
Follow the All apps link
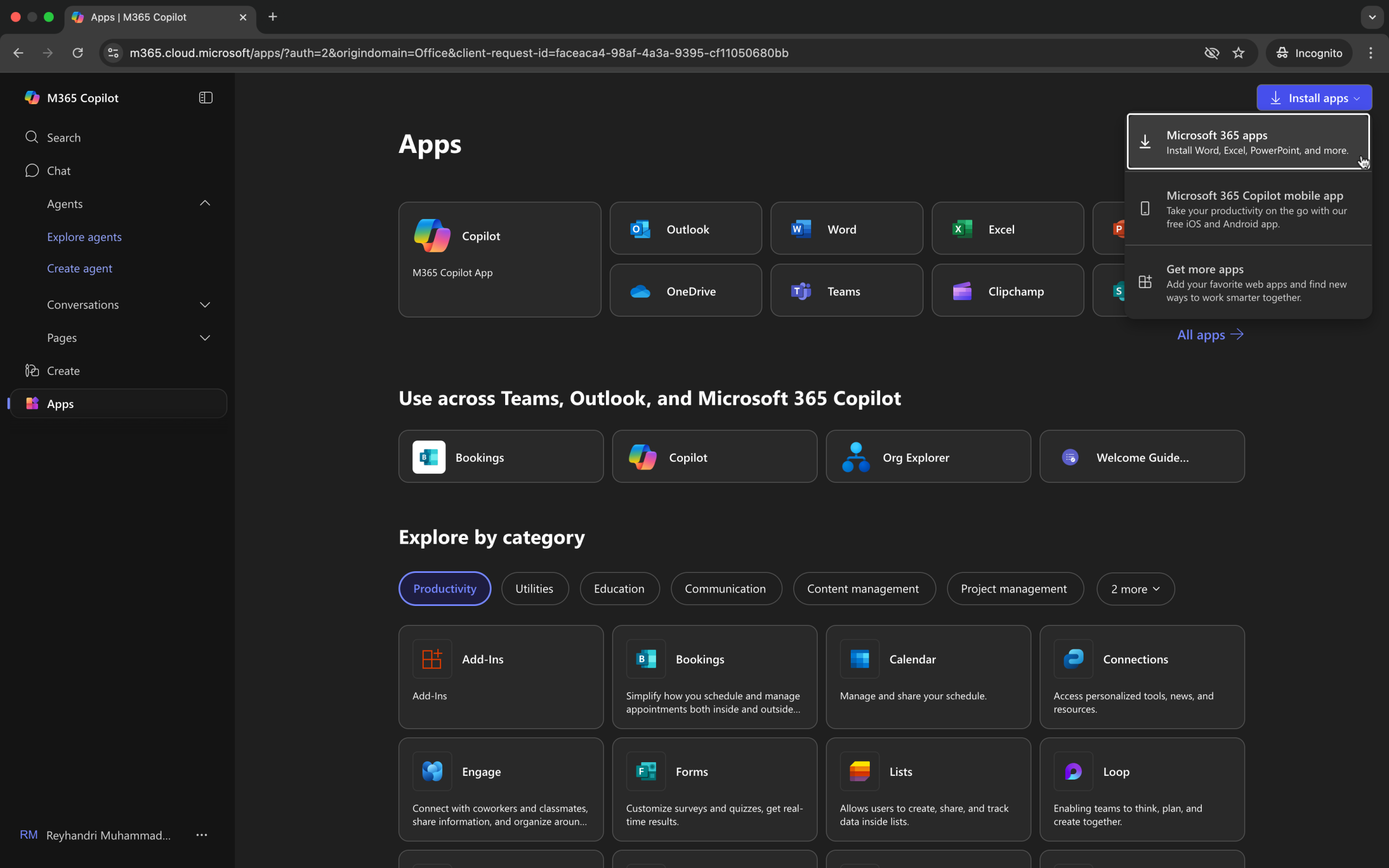pyautogui.click(x=1209, y=335)
